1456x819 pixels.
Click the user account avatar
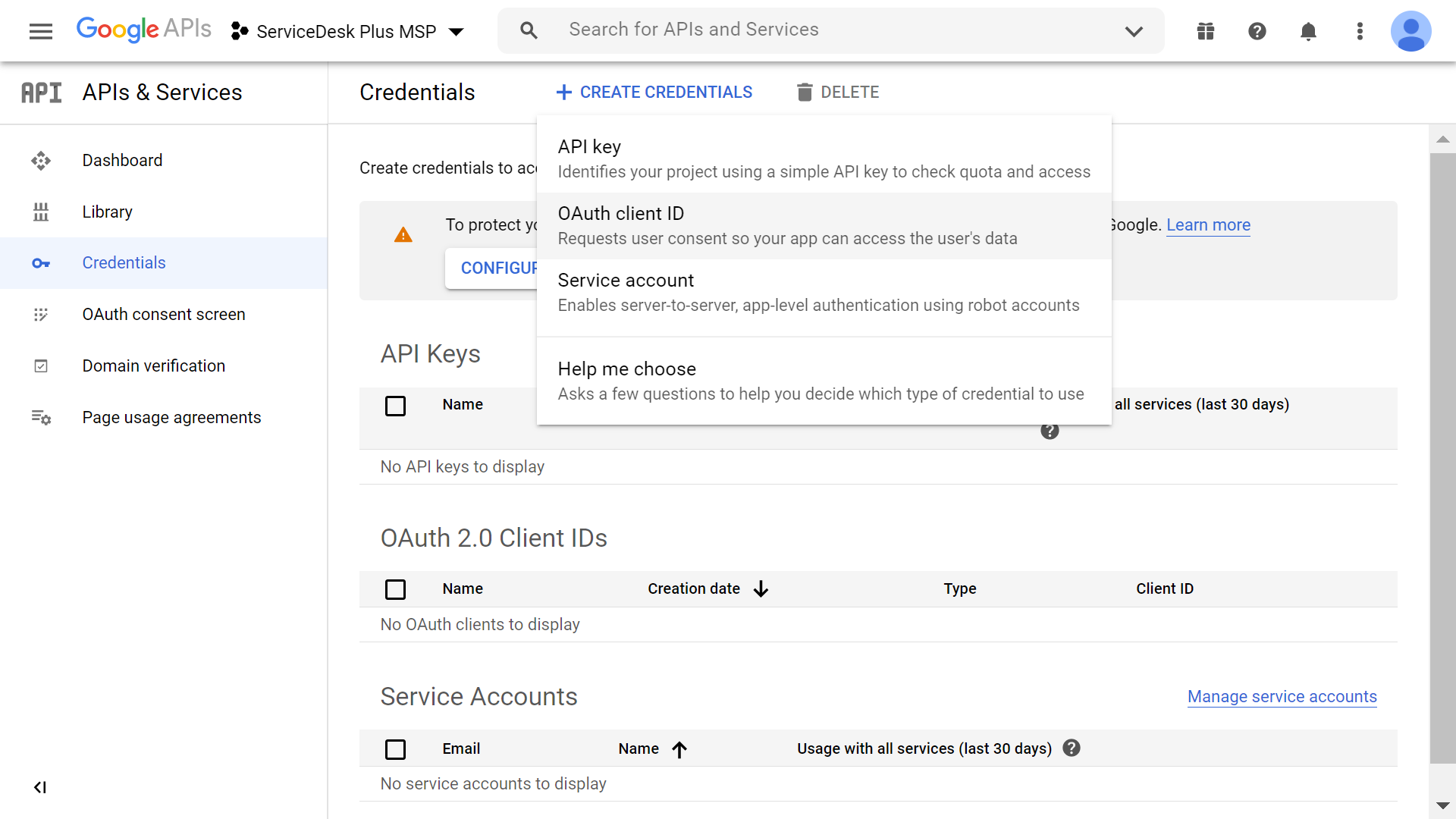coord(1410,31)
